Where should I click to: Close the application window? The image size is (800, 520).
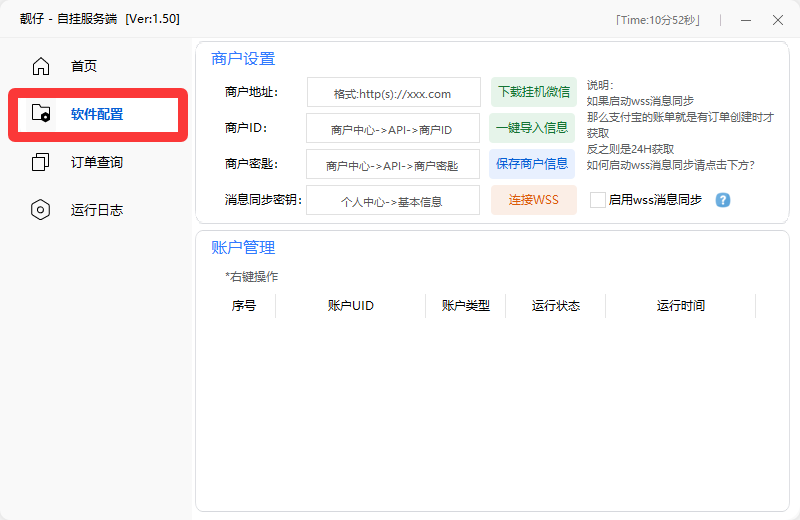(x=777, y=20)
